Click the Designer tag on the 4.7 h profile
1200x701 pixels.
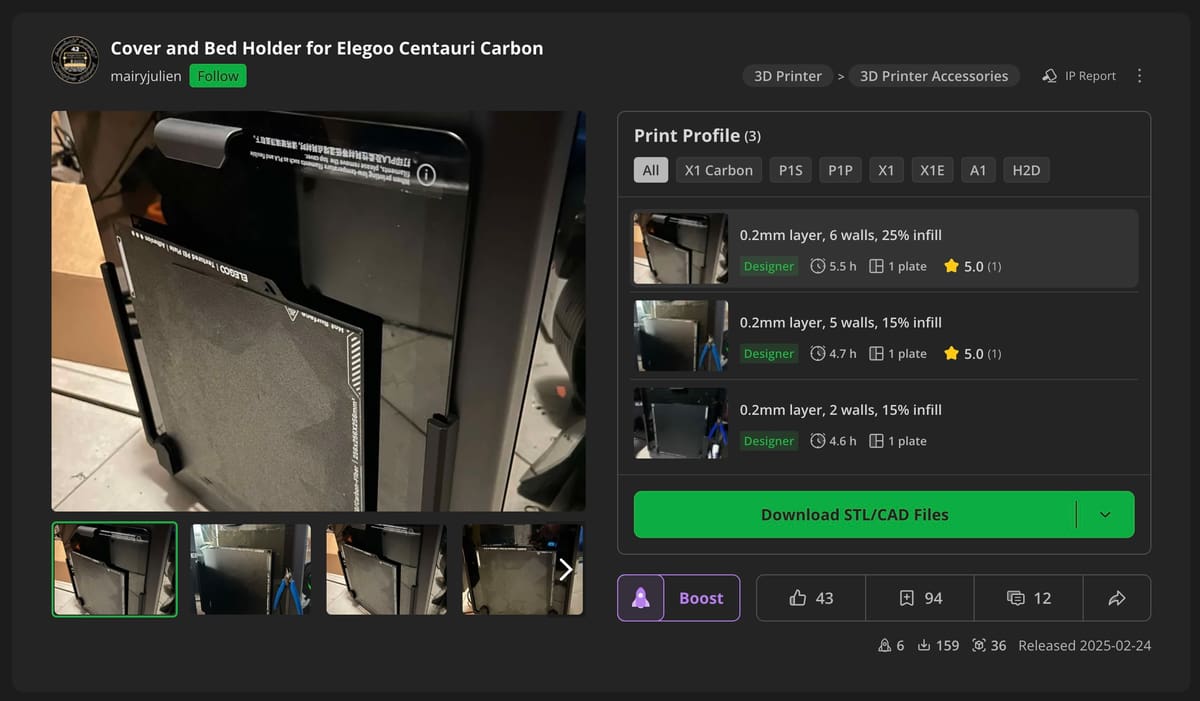[769, 353]
